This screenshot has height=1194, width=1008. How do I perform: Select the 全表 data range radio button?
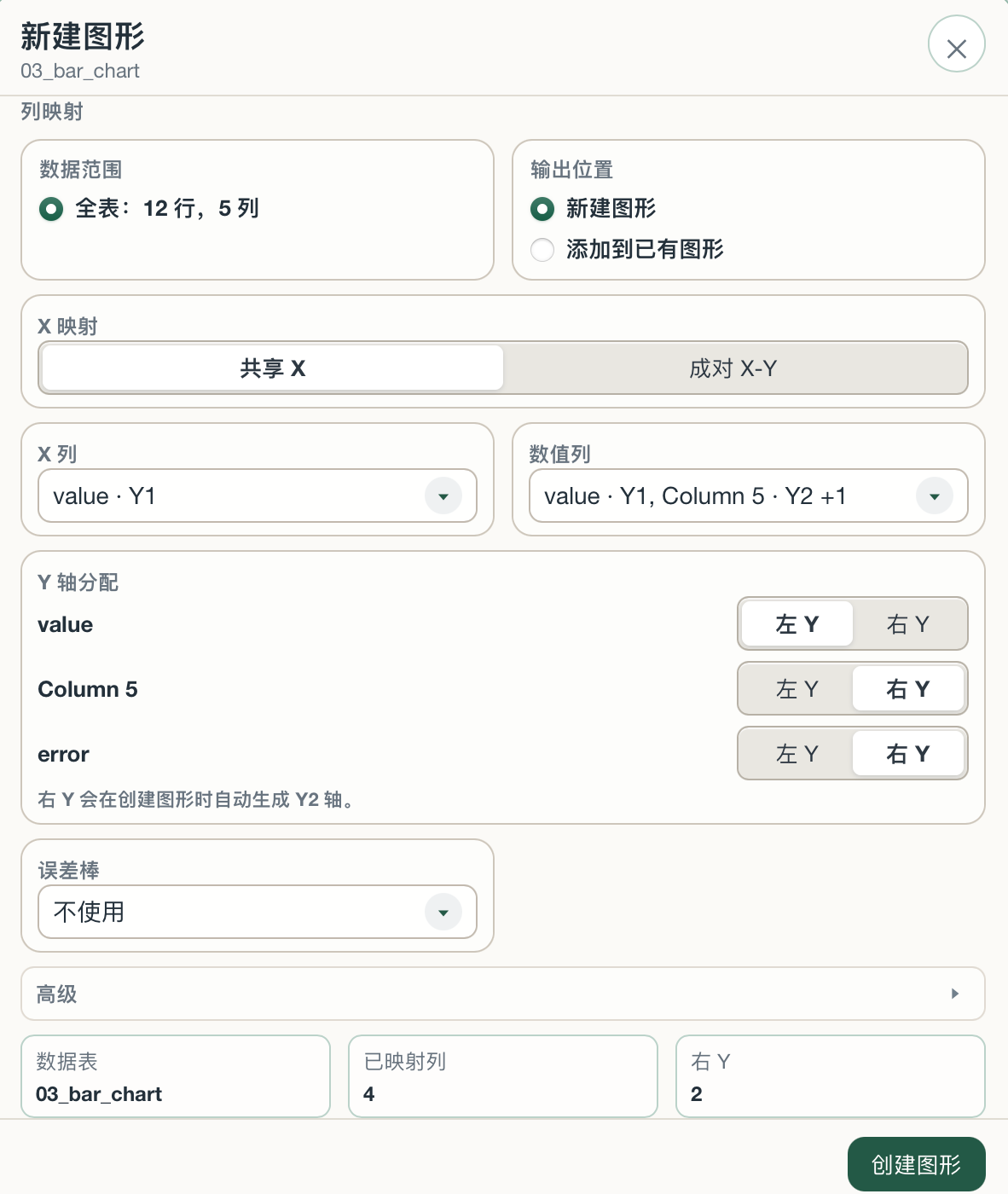[51, 209]
